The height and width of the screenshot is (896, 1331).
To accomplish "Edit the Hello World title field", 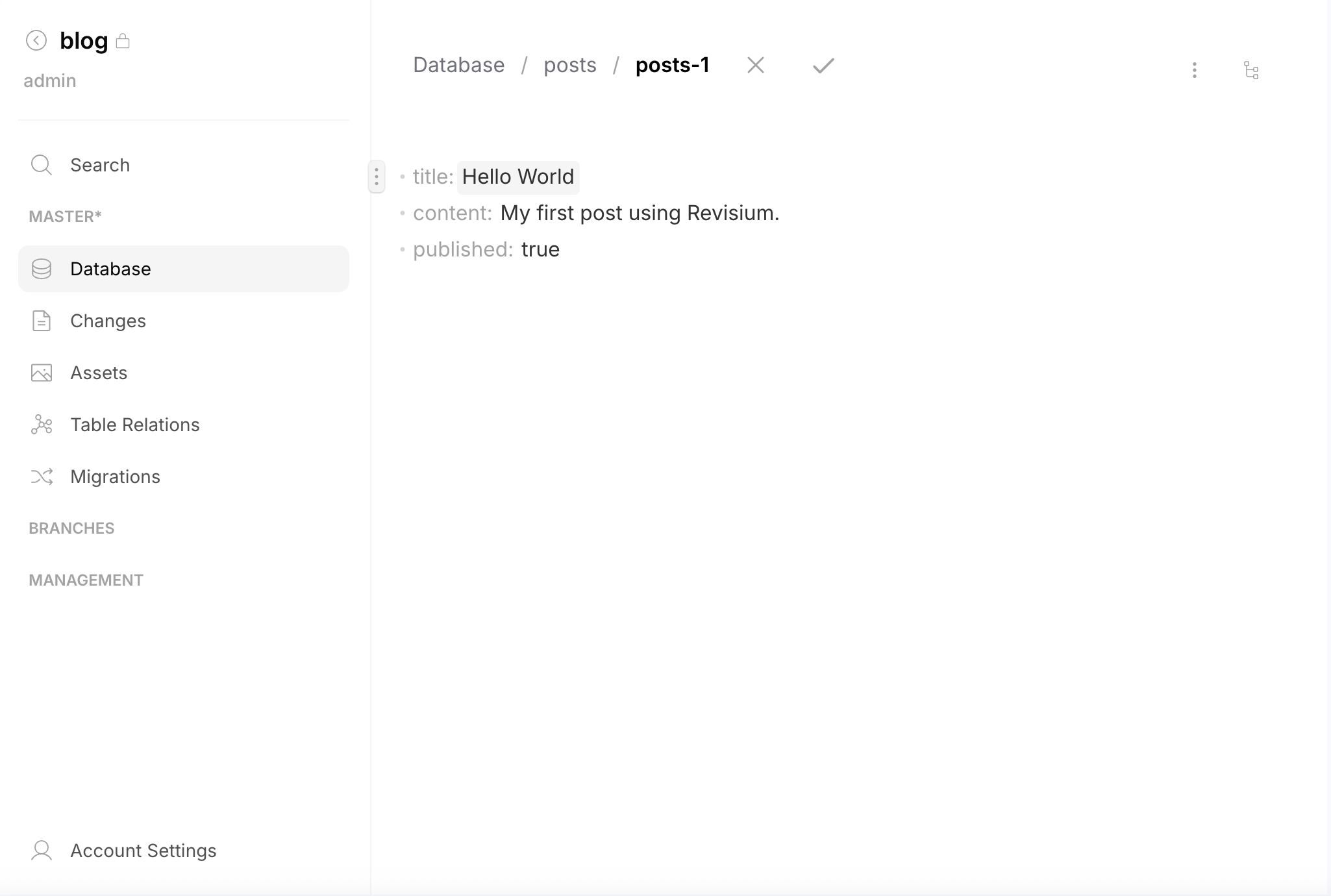I will (517, 176).
